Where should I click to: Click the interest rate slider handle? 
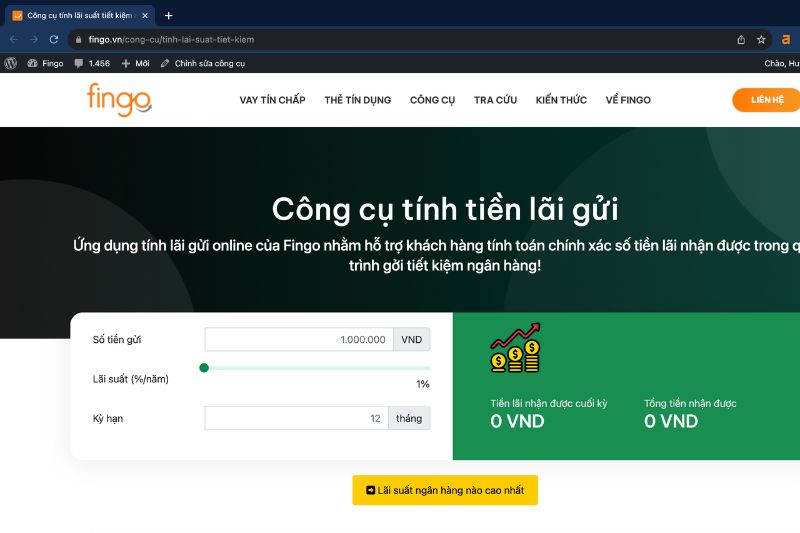204,368
